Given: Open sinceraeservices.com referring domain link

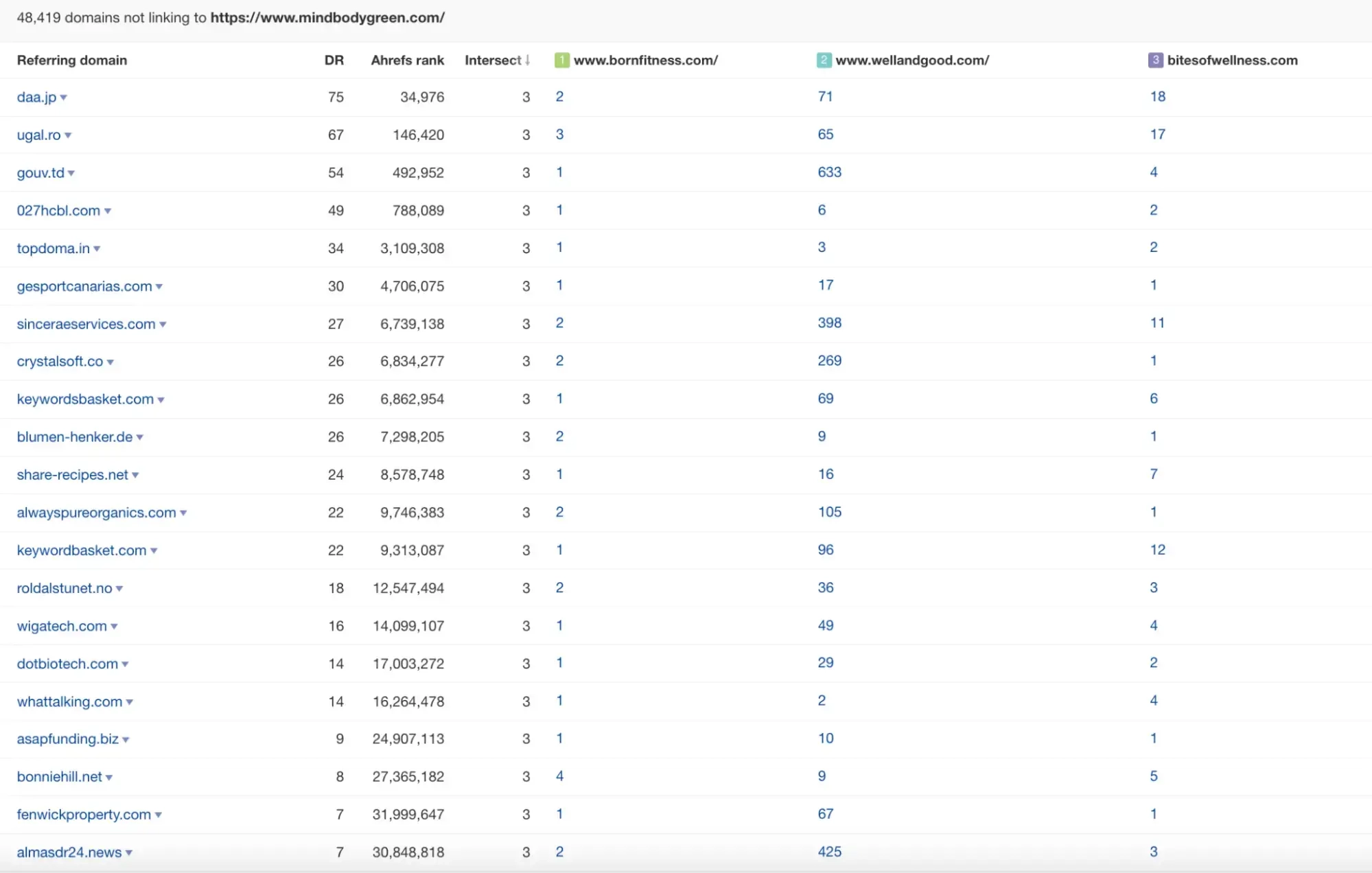Looking at the screenshot, I should point(86,324).
